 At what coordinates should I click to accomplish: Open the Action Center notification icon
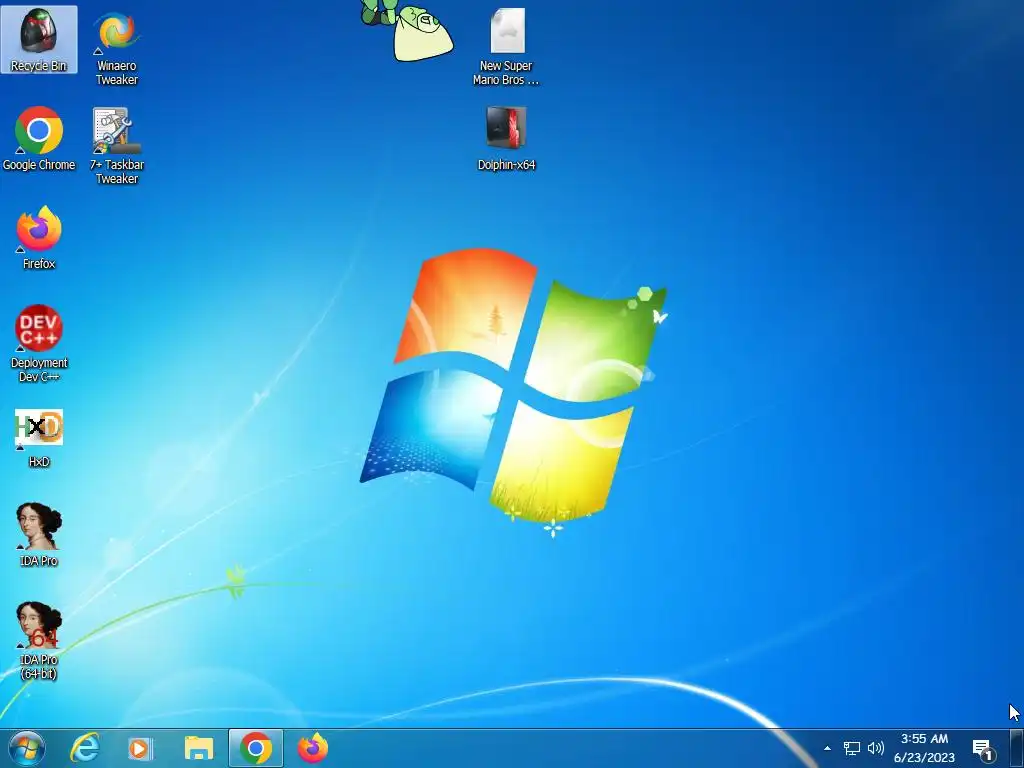[984, 750]
